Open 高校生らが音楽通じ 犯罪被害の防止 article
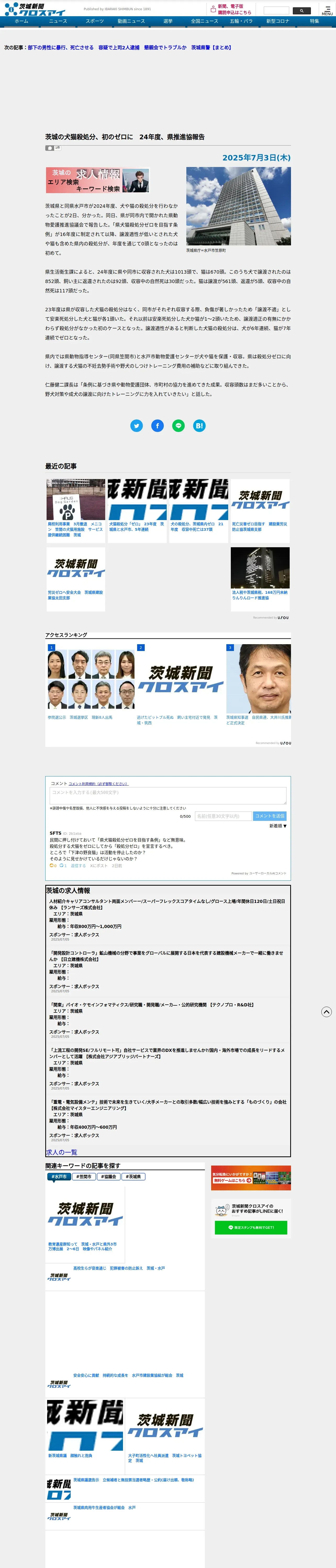336x1568 pixels. (119, 1269)
